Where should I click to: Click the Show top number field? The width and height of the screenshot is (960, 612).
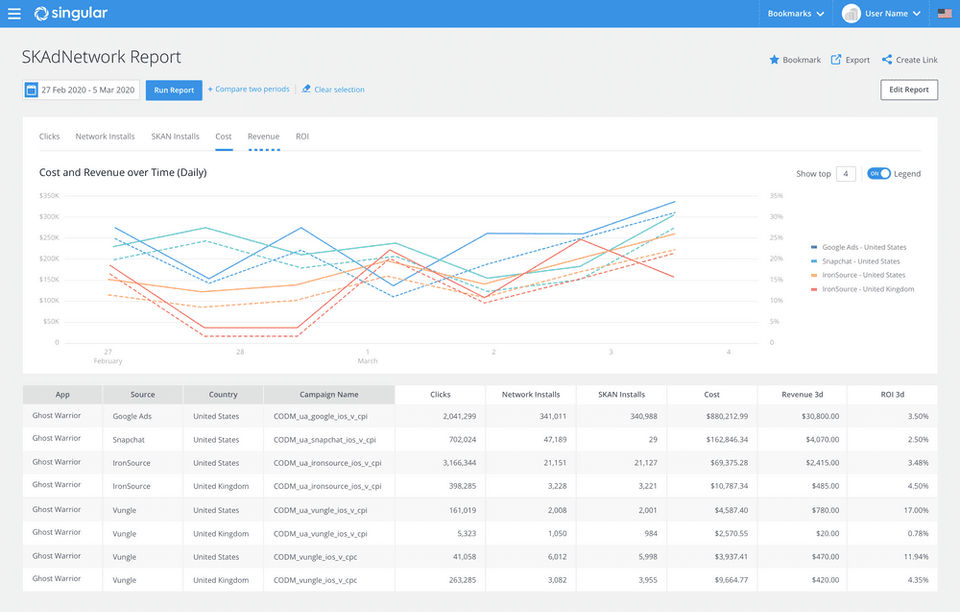[x=846, y=174]
